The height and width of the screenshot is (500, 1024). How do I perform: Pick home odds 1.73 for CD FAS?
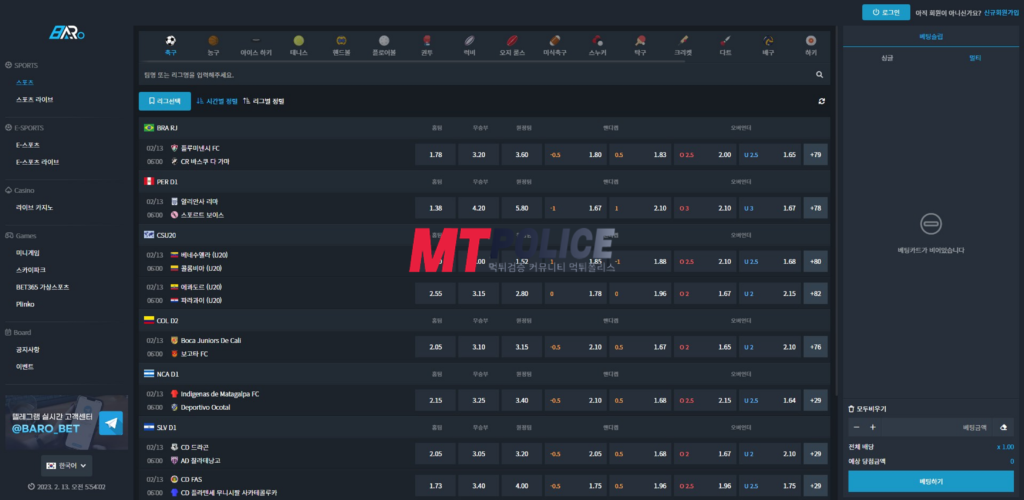tap(436, 486)
